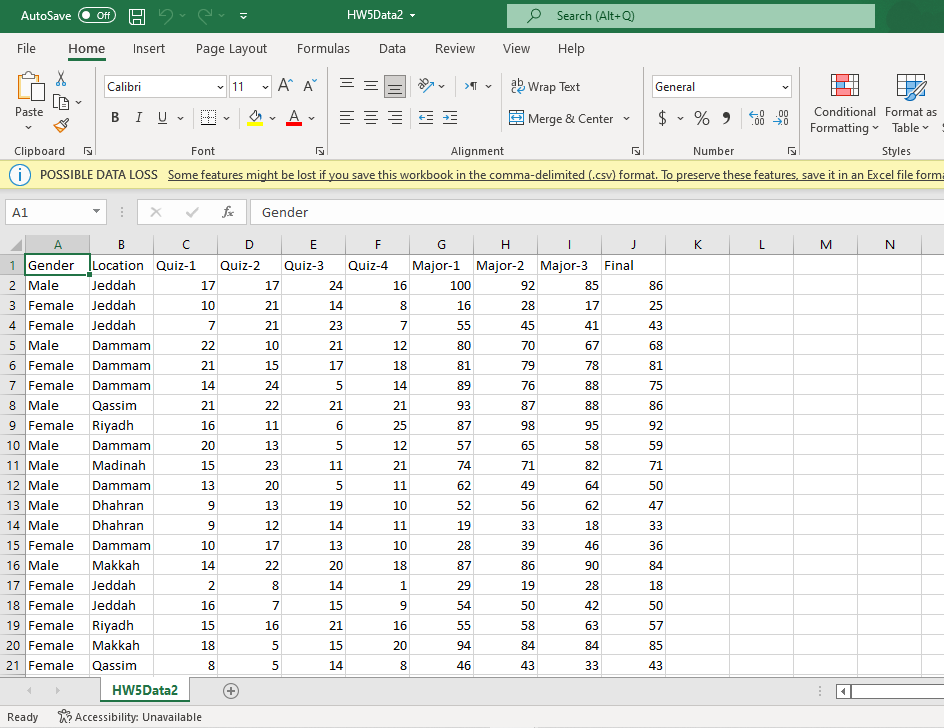This screenshot has width=944, height=728.
Task: Click the Insert Function fx icon
Action: click(x=228, y=212)
